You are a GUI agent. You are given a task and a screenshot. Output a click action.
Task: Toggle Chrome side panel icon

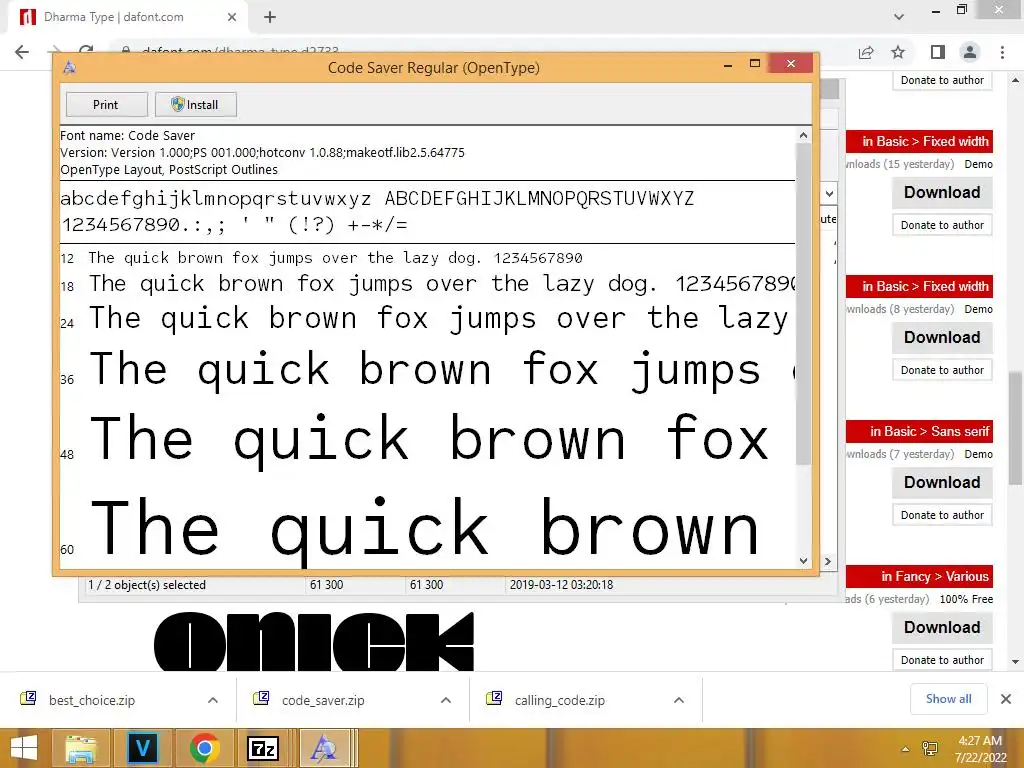pyautogui.click(x=938, y=52)
